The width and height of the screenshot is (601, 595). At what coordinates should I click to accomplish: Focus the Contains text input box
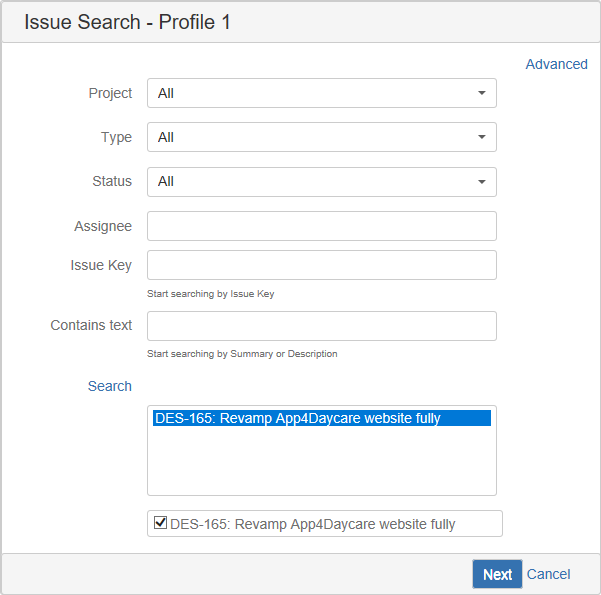322,326
